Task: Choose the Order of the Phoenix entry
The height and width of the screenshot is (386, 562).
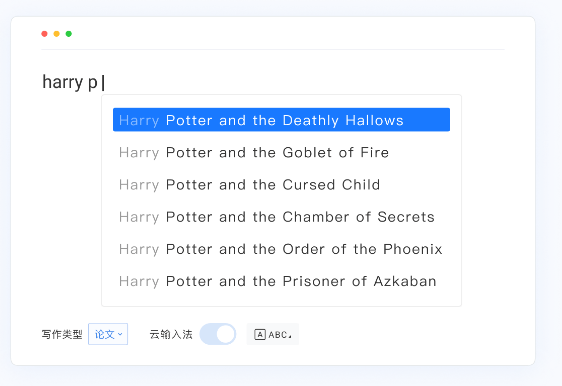Action: (x=281, y=249)
